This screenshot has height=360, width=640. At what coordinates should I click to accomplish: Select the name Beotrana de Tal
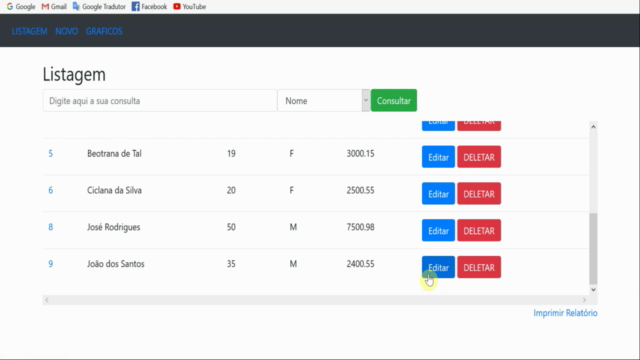click(x=114, y=153)
